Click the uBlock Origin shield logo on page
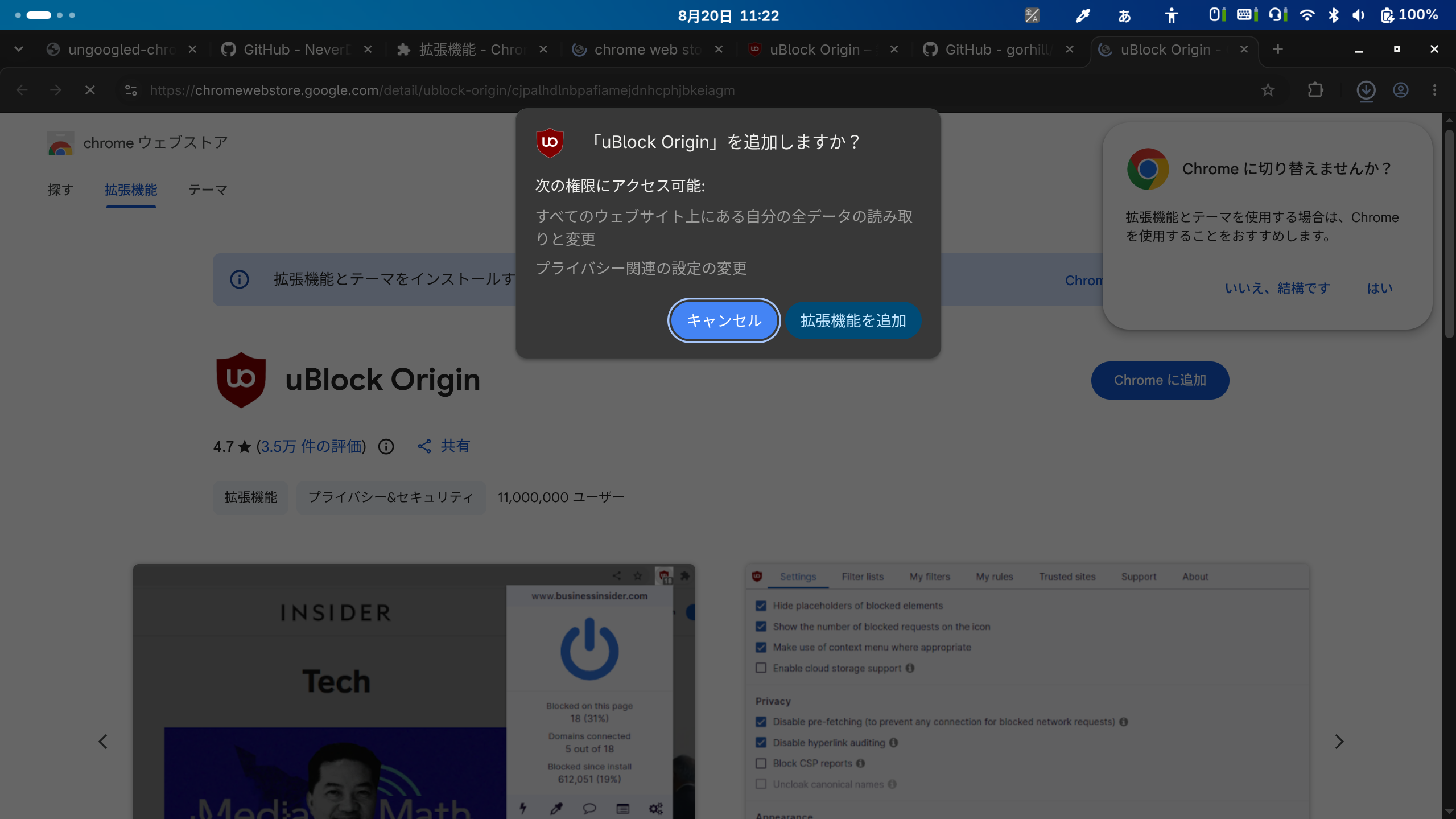Image resolution: width=1456 pixels, height=819 pixels. coord(241,380)
